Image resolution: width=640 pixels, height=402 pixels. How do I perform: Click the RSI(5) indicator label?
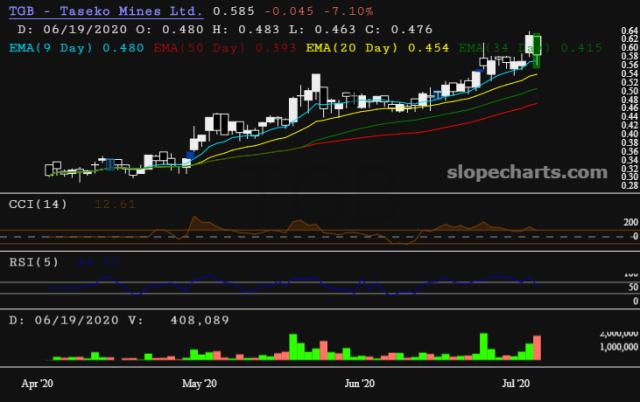[x=35, y=261]
